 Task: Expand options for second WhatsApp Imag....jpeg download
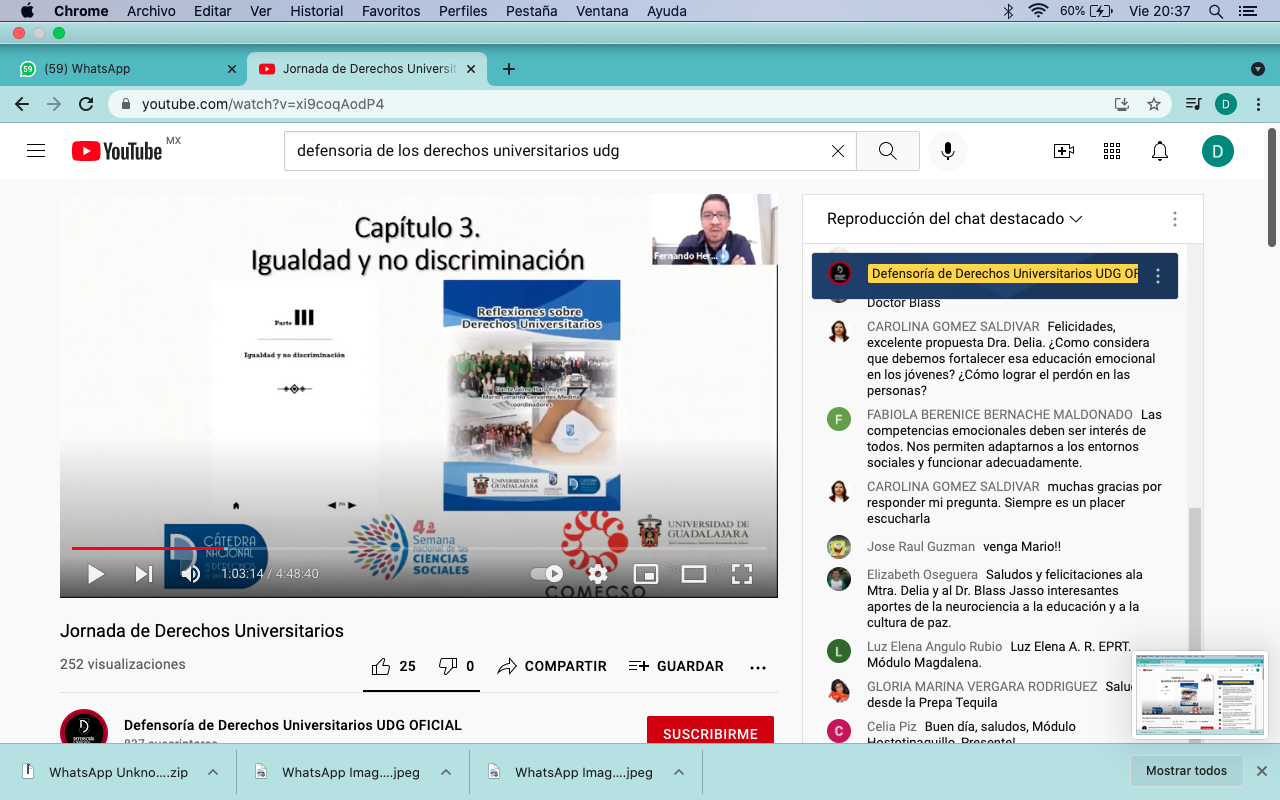(x=679, y=772)
